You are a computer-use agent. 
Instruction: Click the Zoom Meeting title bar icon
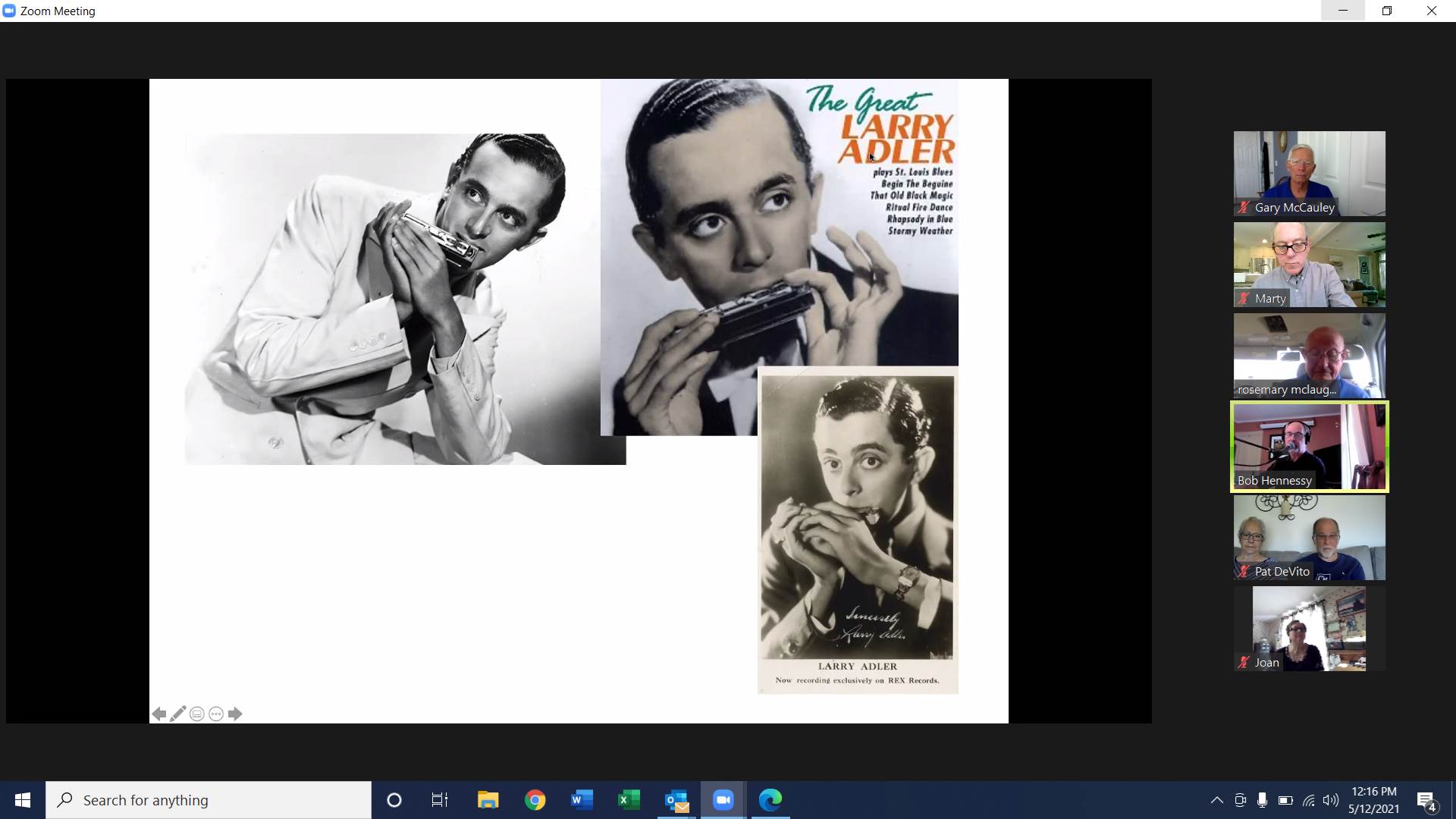[x=9, y=11]
